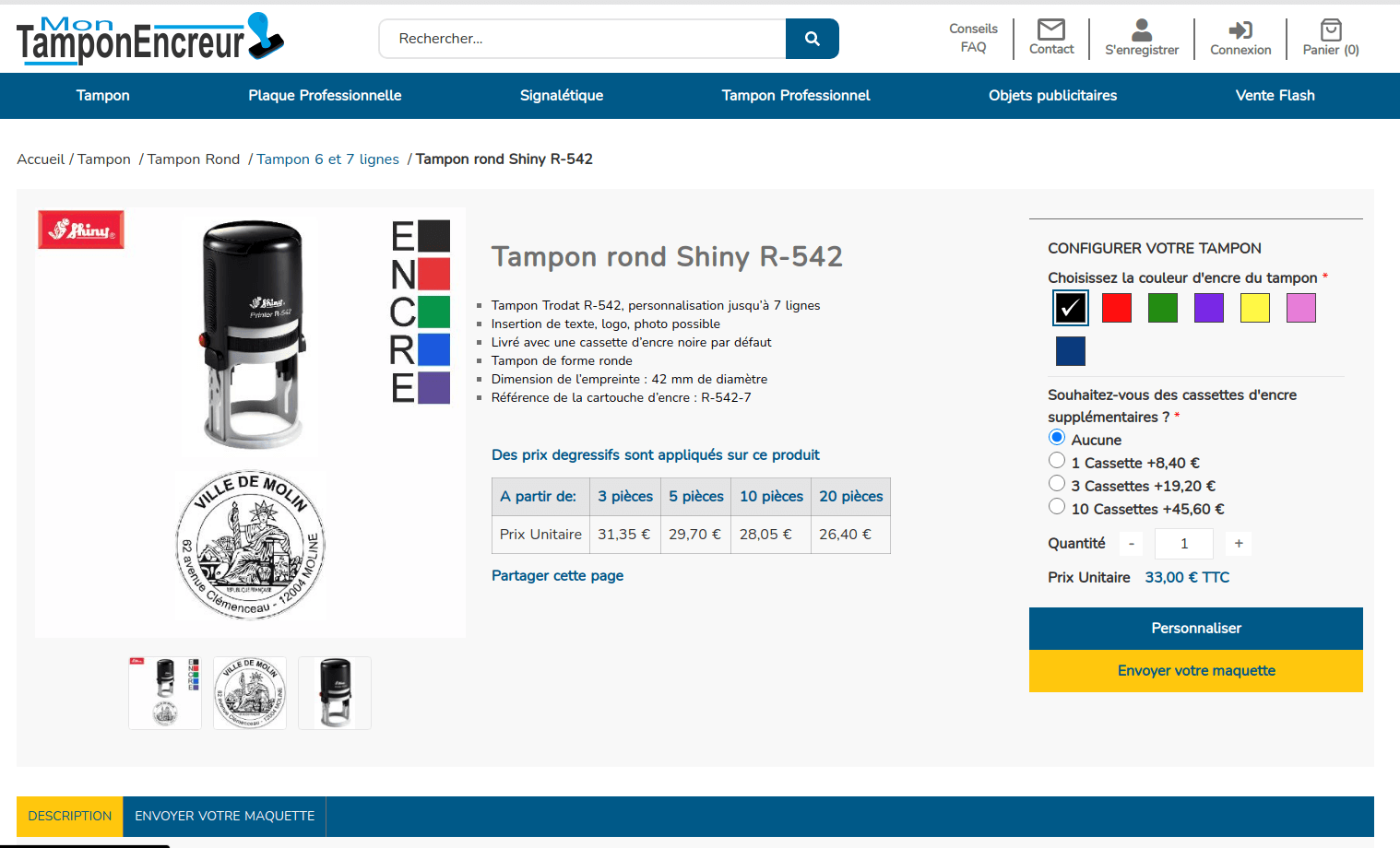The height and width of the screenshot is (848, 1400).
Task: Select the Aucune cassette option
Action: click(x=1057, y=437)
